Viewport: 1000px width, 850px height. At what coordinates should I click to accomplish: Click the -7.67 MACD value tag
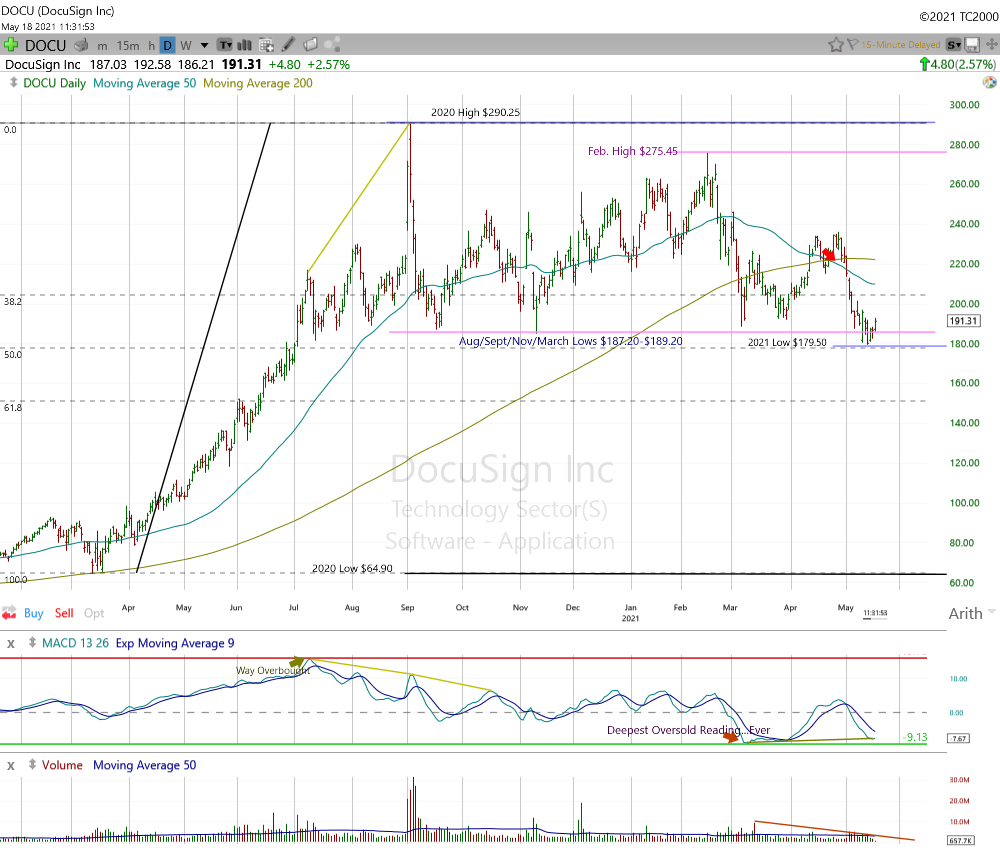coord(959,738)
